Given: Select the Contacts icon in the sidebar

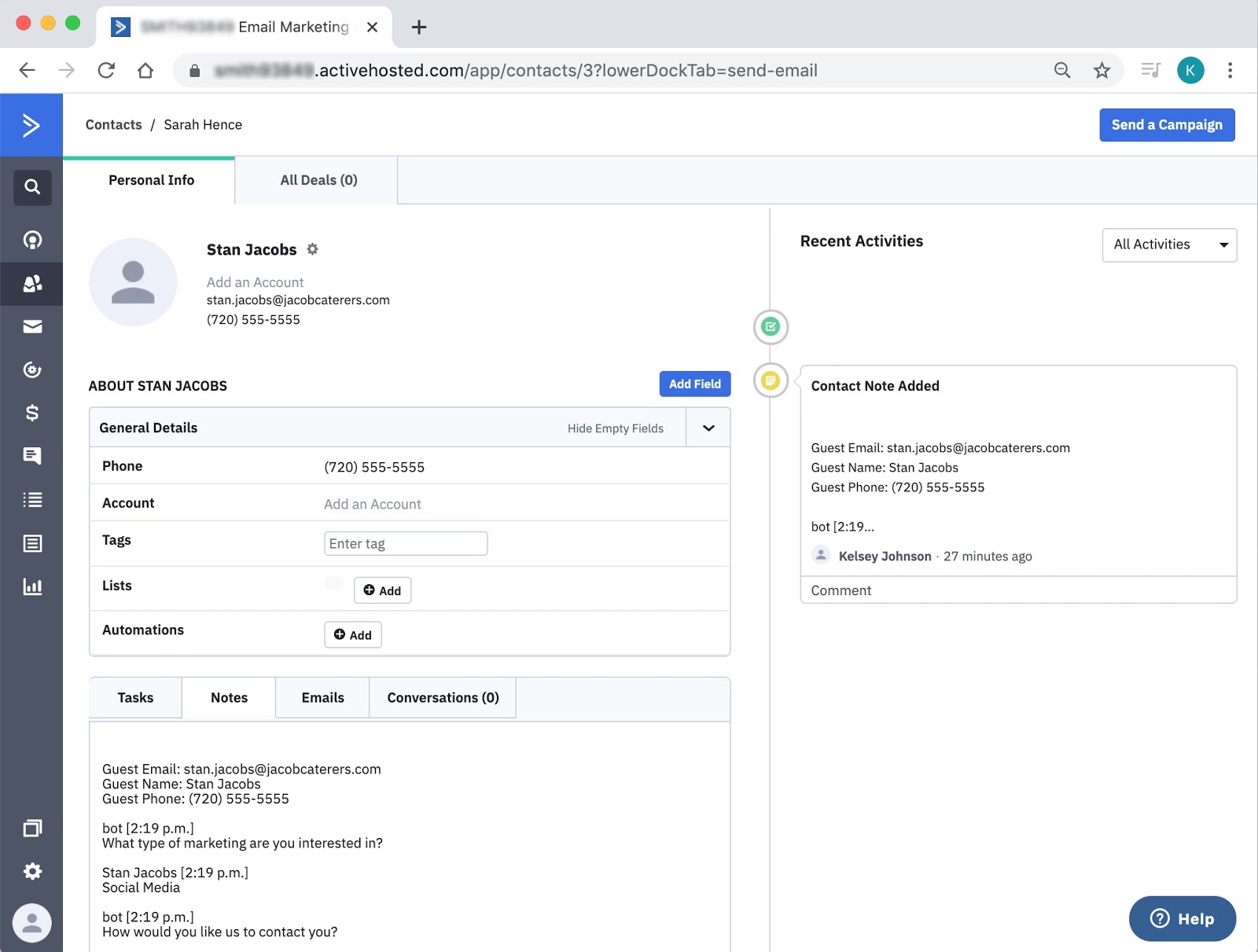Looking at the screenshot, I should pyautogui.click(x=31, y=284).
